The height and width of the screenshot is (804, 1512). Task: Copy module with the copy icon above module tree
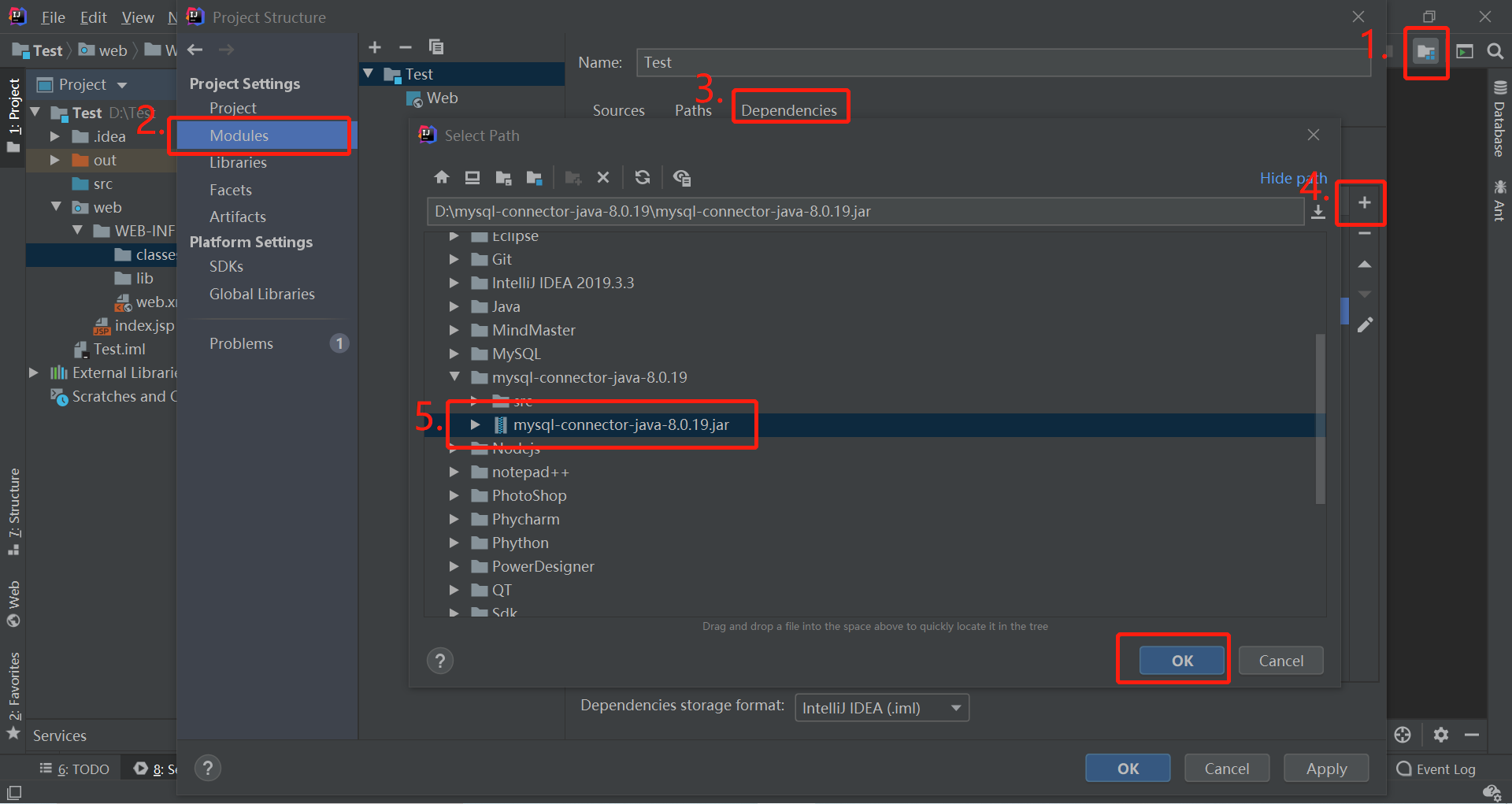(x=435, y=47)
